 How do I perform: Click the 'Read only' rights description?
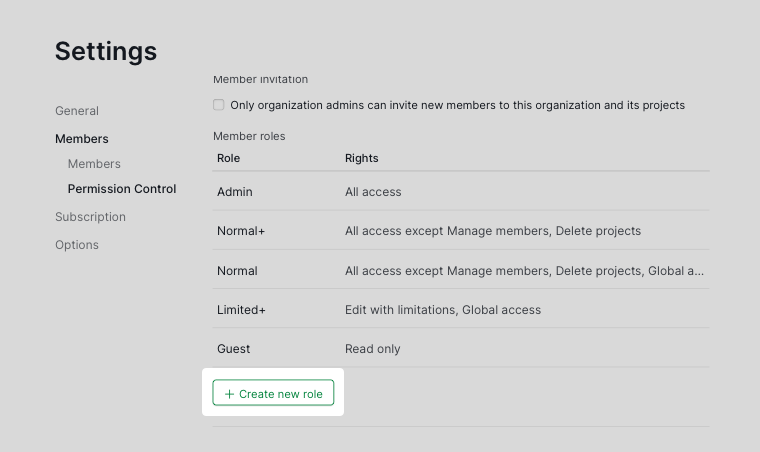point(372,349)
